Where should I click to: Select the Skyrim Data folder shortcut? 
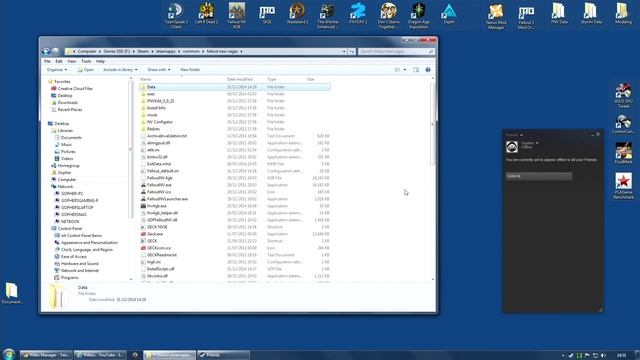[591, 14]
